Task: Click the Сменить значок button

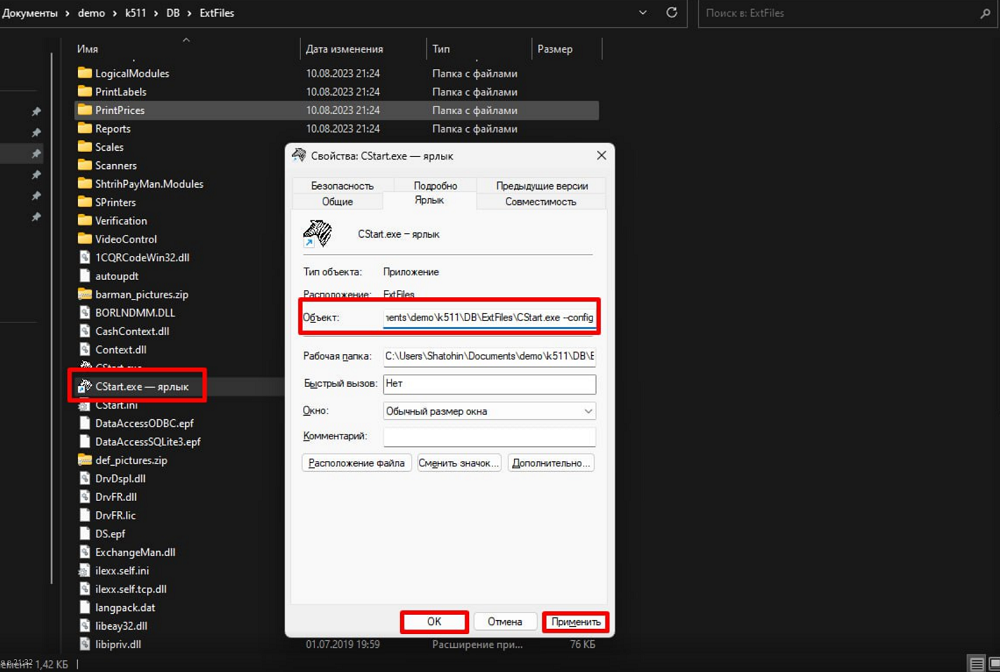Action: coord(459,463)
